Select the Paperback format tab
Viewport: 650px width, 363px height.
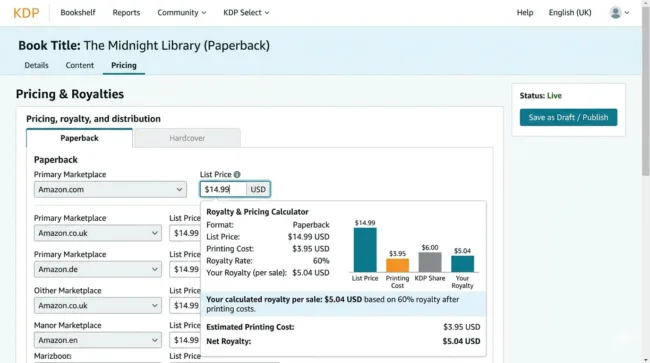point(79,138)
